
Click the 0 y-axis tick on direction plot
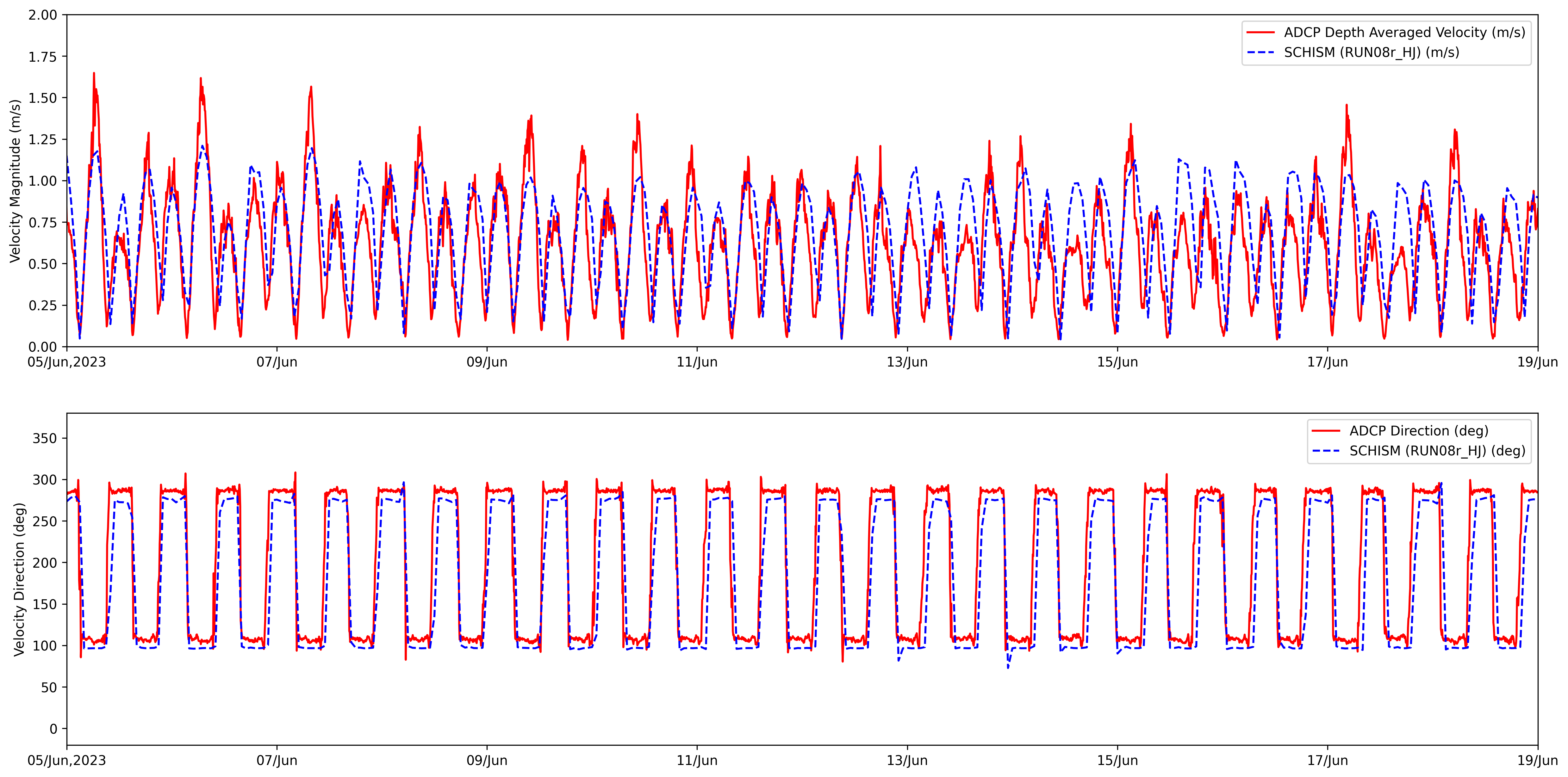coord(53,729)
